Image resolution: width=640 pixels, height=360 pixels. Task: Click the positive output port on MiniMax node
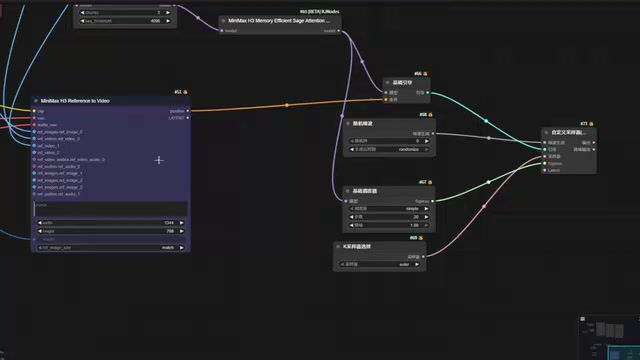188,111
